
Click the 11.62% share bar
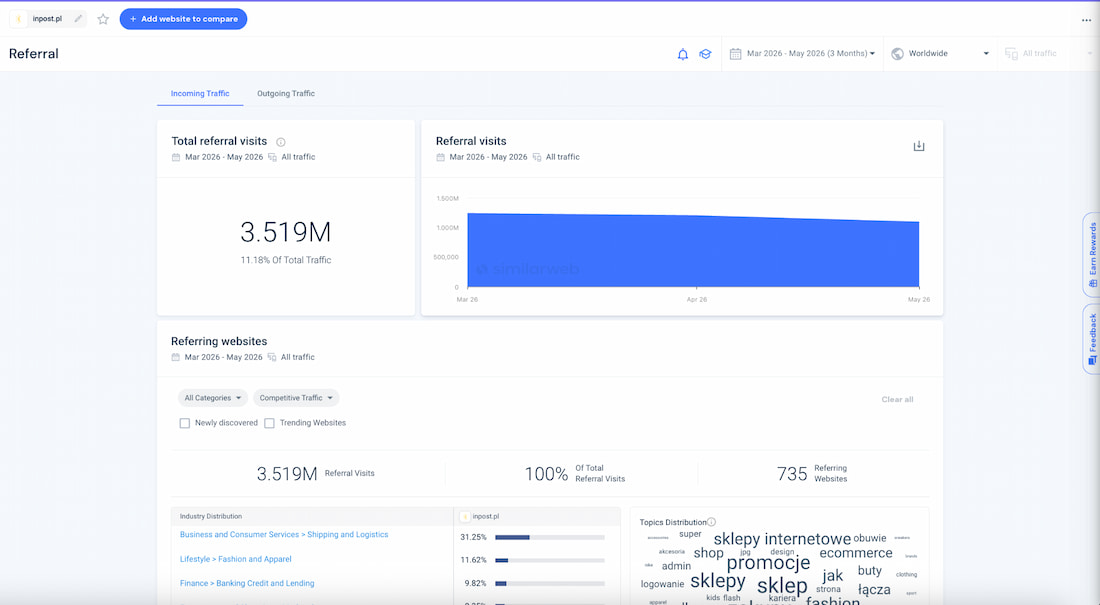(550, 561)
